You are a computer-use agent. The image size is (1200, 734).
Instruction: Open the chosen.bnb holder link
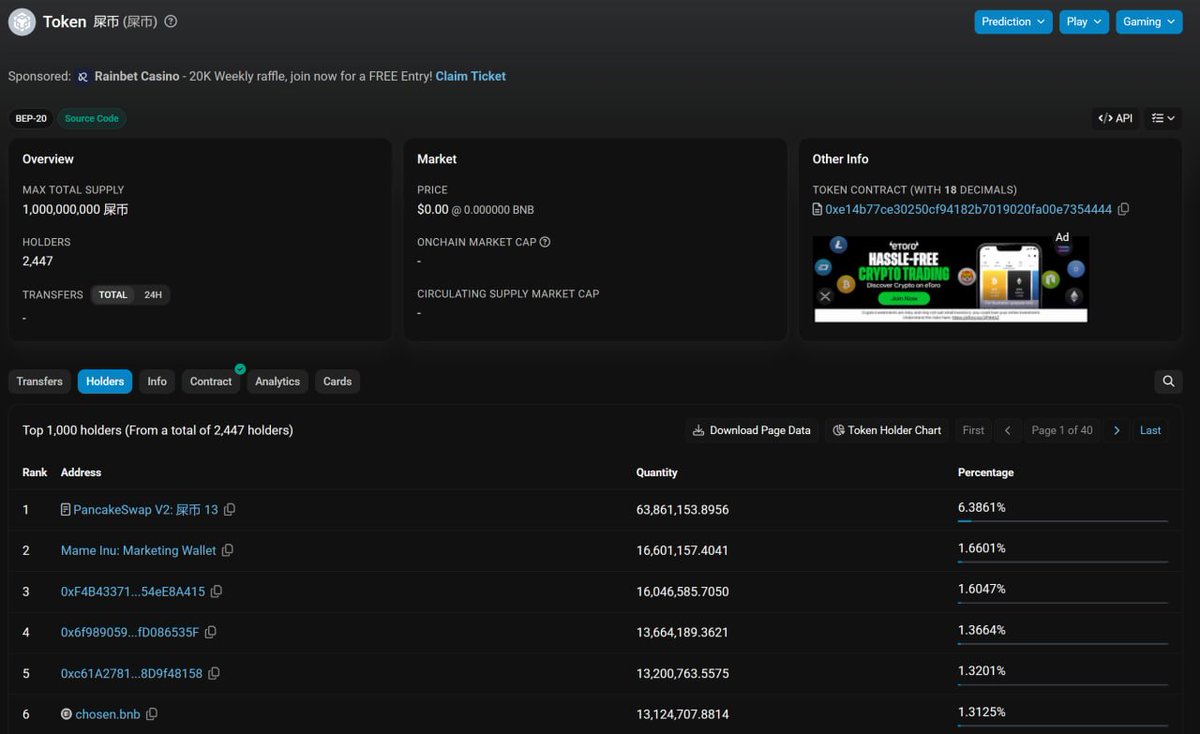(x=108, y=714)
